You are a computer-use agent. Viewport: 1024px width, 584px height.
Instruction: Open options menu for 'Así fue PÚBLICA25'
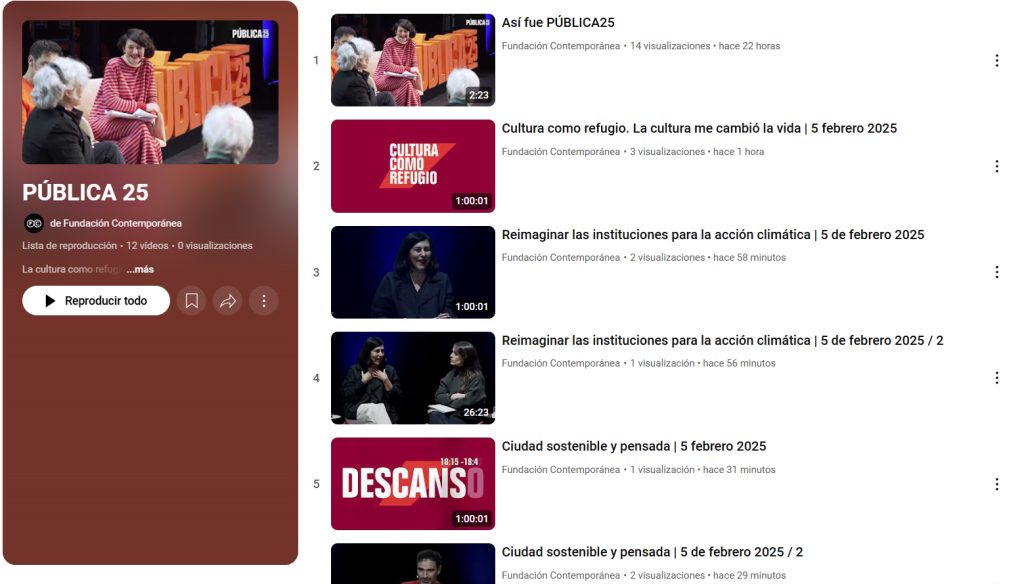(x=996, y=60)
